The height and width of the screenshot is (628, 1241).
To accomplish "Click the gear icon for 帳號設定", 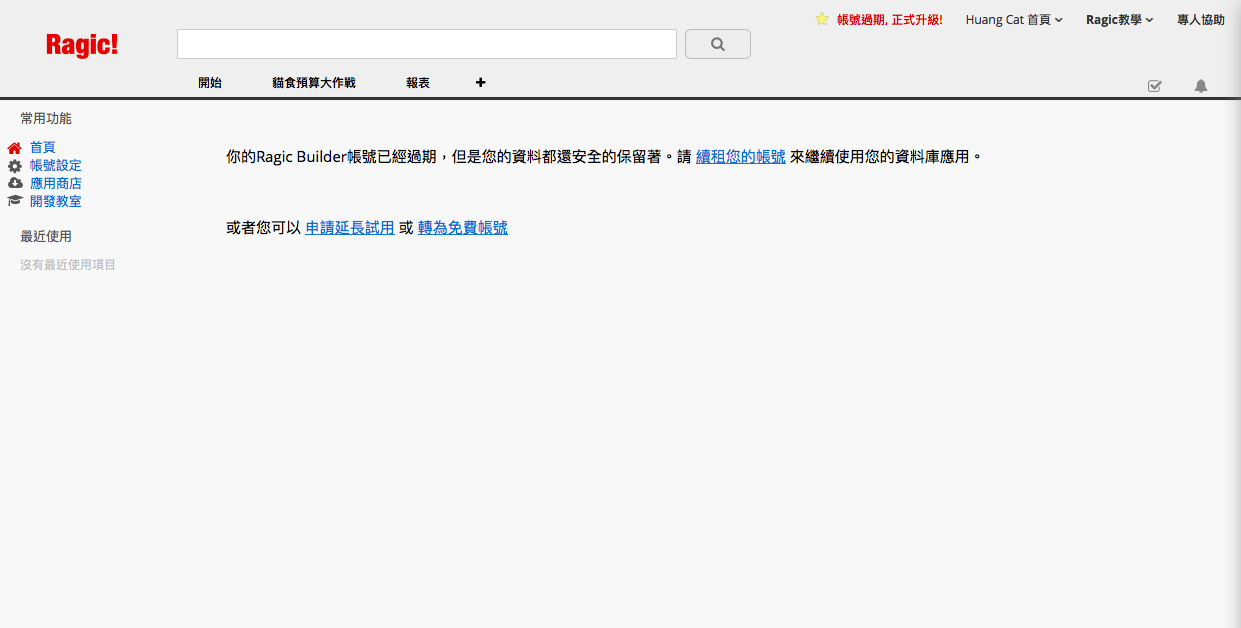I will pyautogui.click(x=14, y=166).
